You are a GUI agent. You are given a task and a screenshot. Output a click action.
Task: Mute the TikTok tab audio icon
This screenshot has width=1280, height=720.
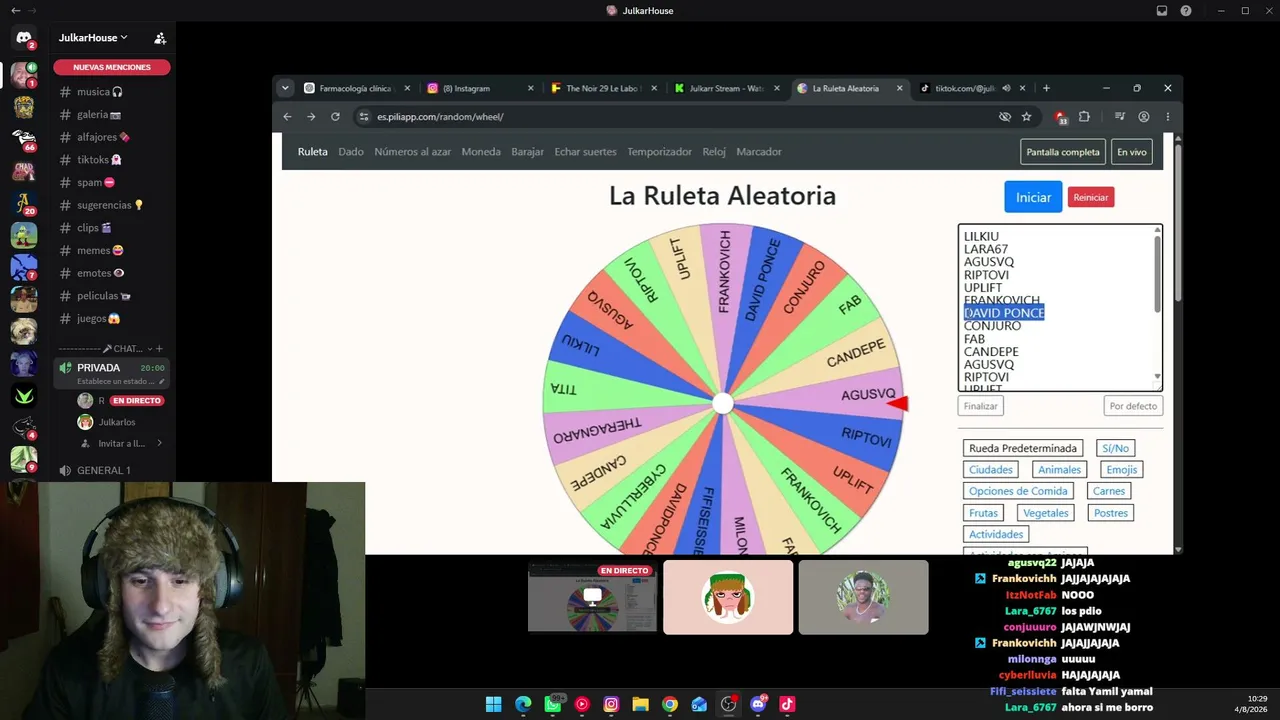[1006, 88]
